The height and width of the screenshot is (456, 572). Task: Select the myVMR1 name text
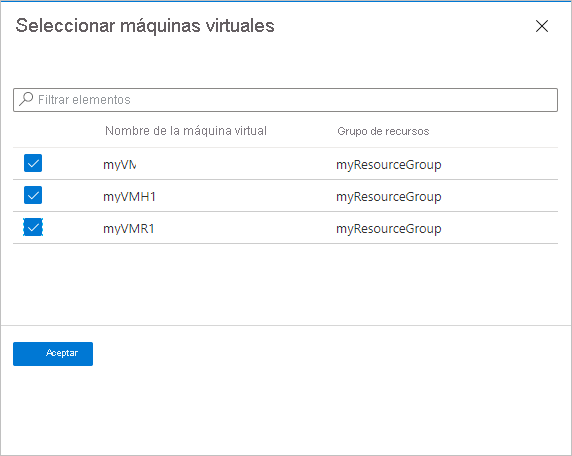tap(128, 229)
